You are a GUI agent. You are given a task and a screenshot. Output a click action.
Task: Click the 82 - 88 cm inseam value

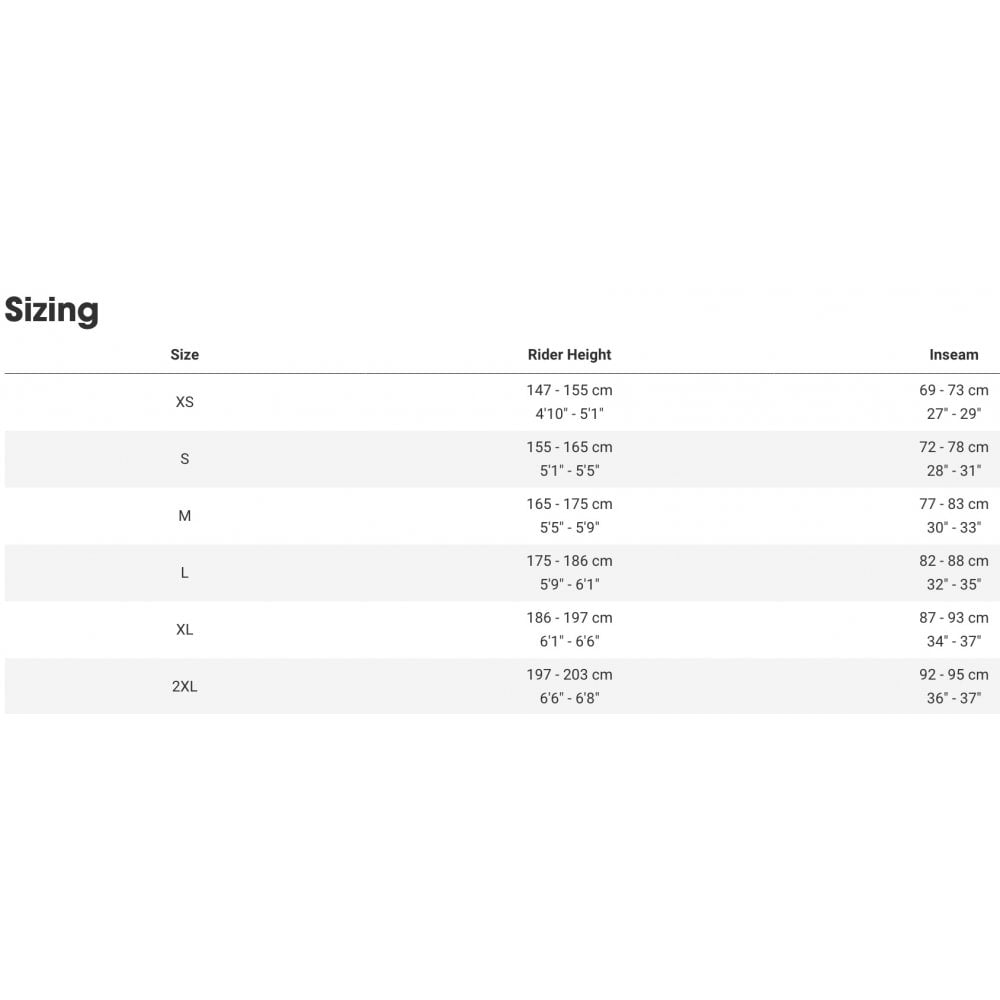[x=953, y=561]
